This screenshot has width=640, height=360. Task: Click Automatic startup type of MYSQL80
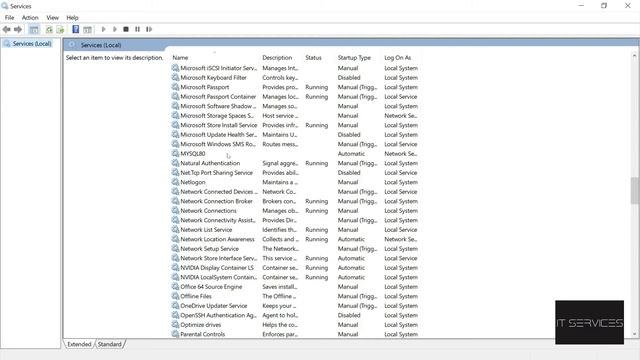(x=351, y=153)
